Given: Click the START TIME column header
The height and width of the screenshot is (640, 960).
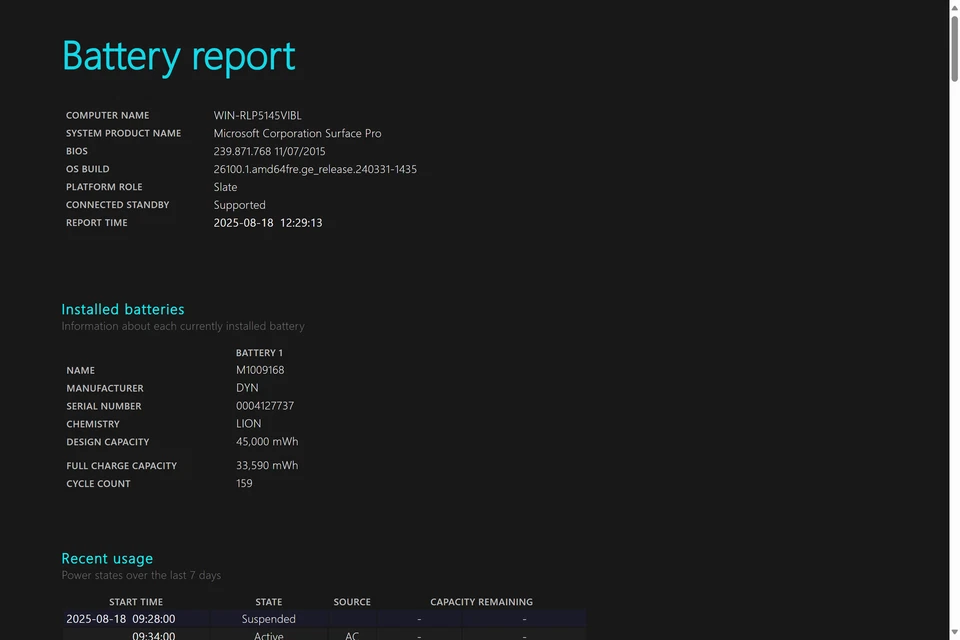Looking at the screenshot, I should (136, 602).
